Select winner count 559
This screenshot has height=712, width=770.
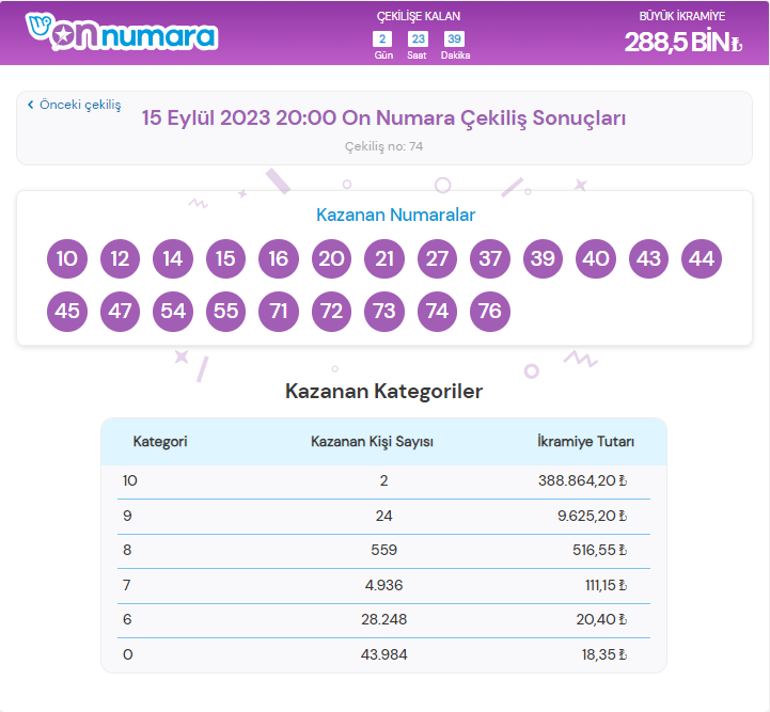pos(384,550)
